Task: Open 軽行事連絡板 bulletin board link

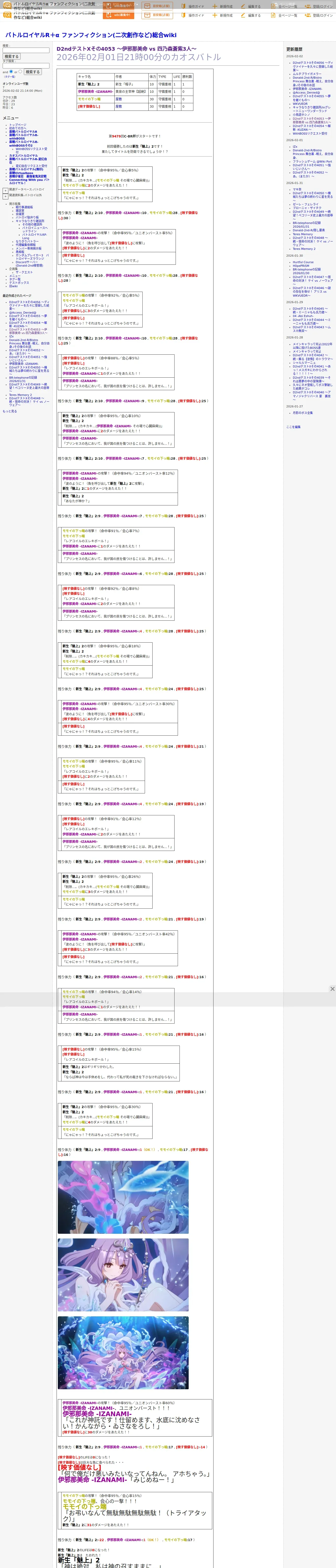Action: click(24, 207)
